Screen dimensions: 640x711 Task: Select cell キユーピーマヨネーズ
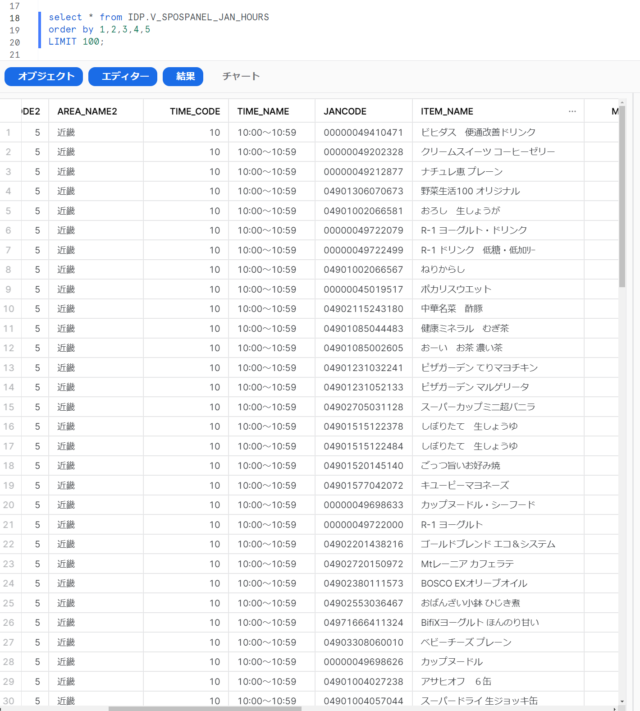tap(498, 485)
